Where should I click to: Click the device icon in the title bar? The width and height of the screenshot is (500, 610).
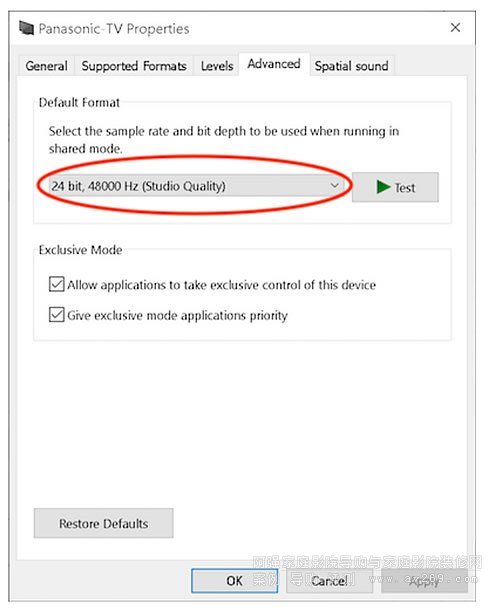(26, 28)
